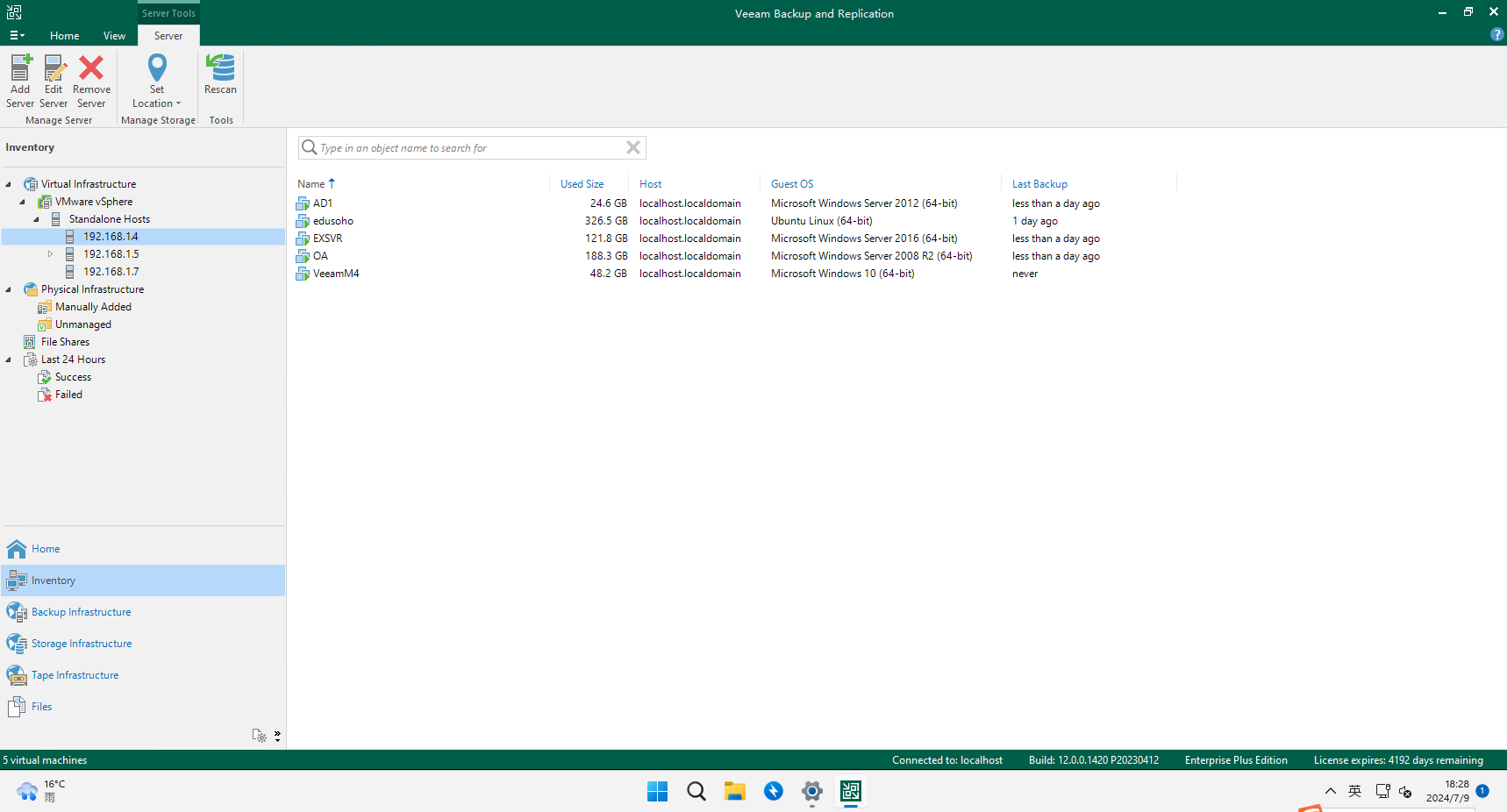Image resolution: width=1507 pixels, height=812 pixels.
Task: Expand hidden navigation buttons chevron
Action: (x=277, y=736)
